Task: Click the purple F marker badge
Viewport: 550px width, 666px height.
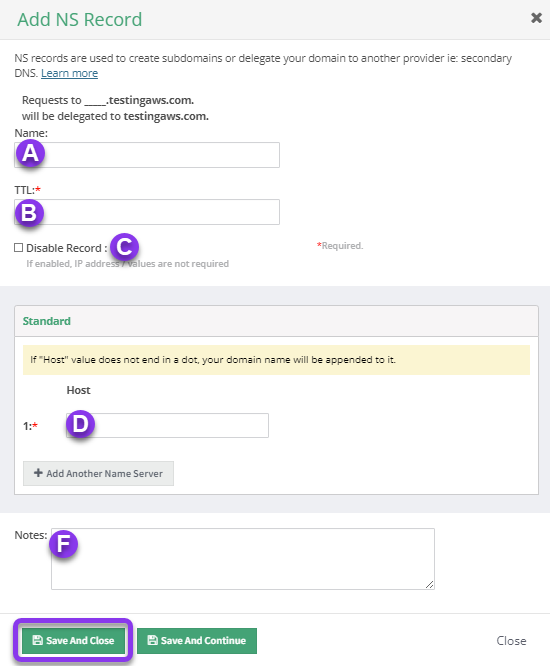Action: (63, 544)
